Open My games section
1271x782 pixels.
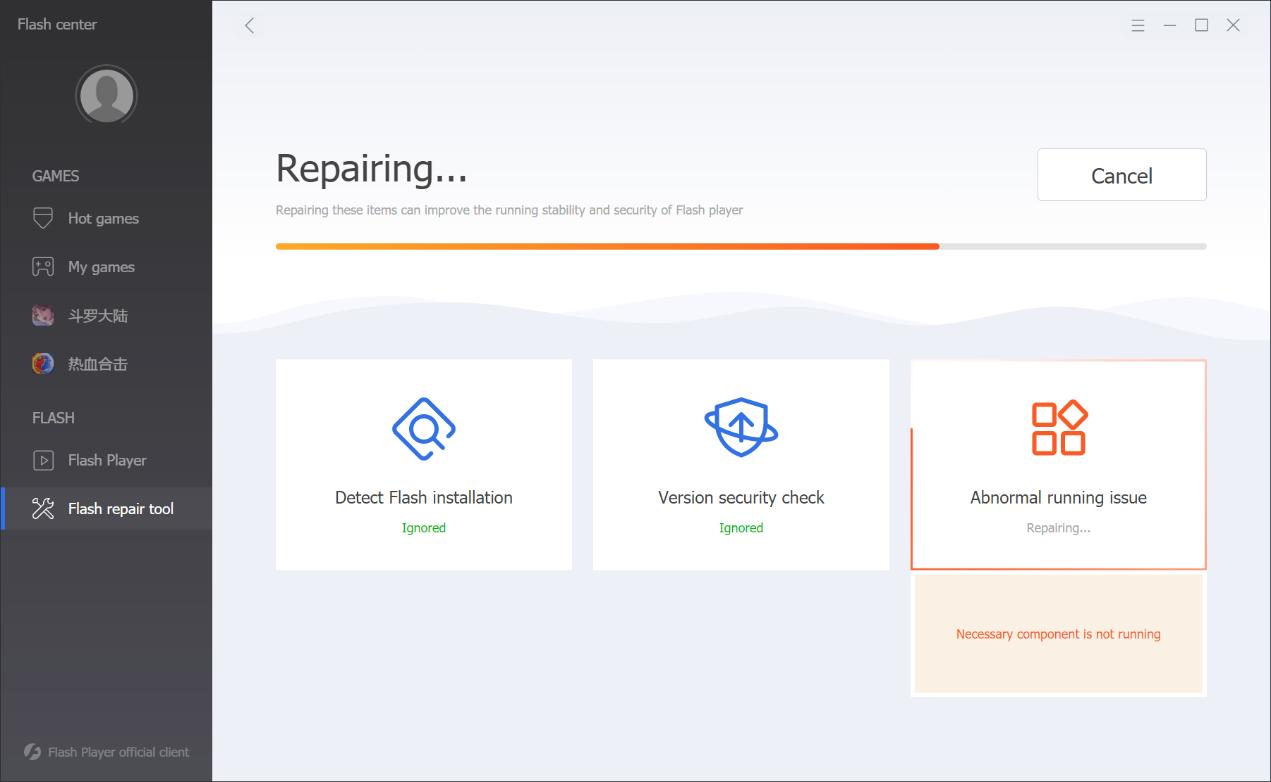coord(106,267)
